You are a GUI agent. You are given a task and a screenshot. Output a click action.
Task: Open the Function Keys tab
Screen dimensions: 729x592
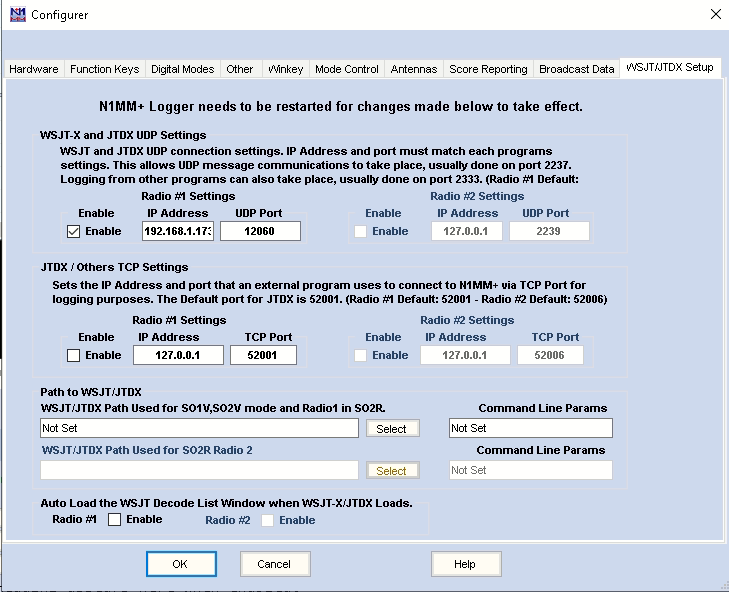tap(104, 69)
